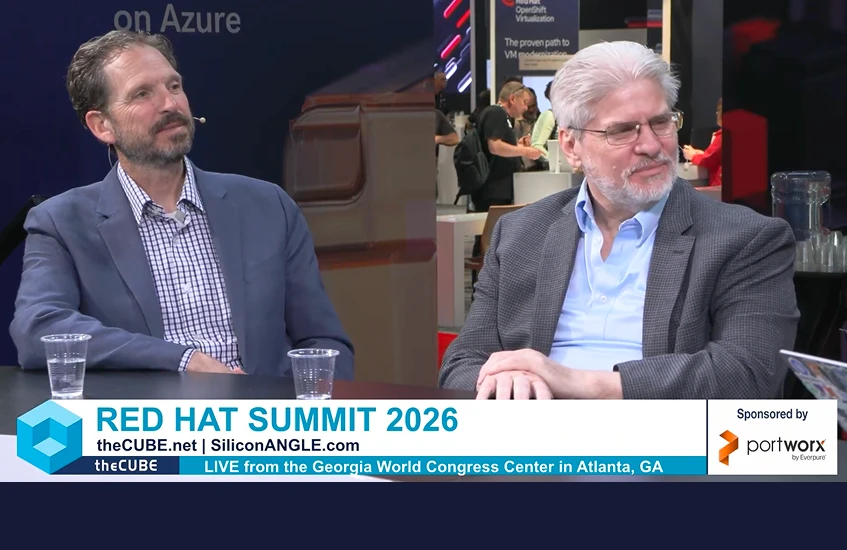Click theCUBE cube logo icon
Screen dimensions: 847x550
pos(49,437)
